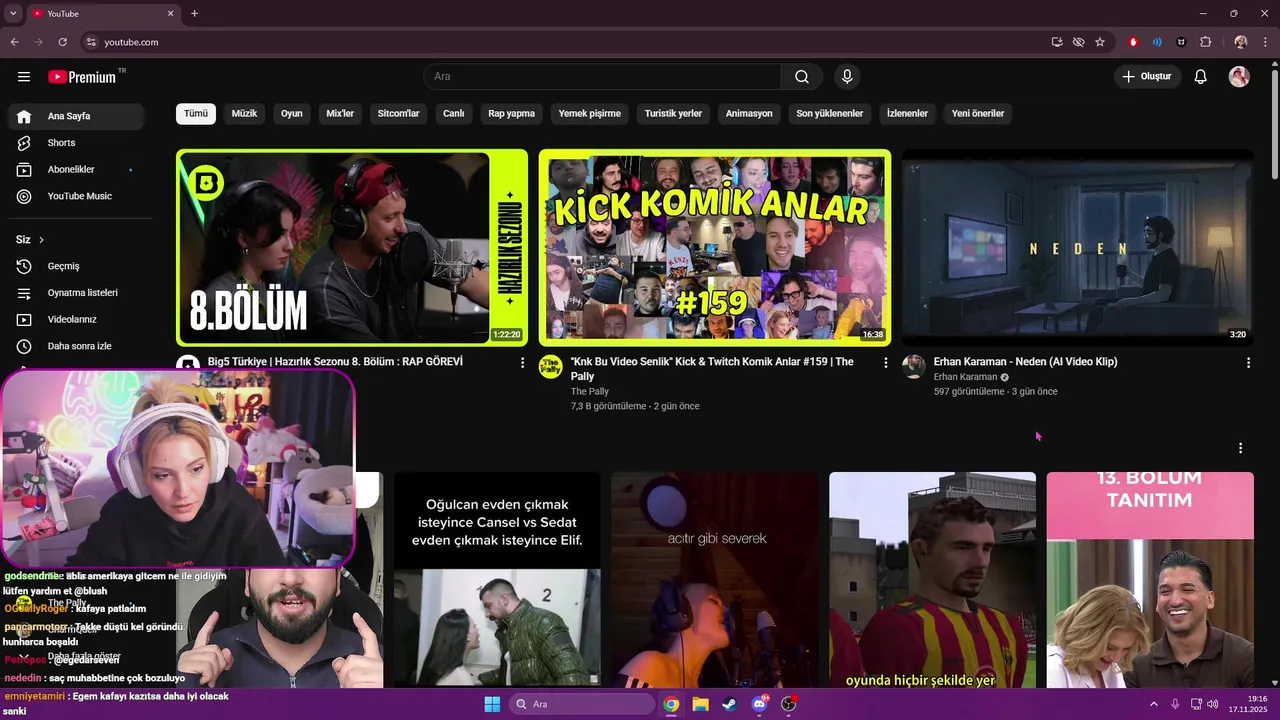Start voice search with microphone icon

[x=847, y=77]
